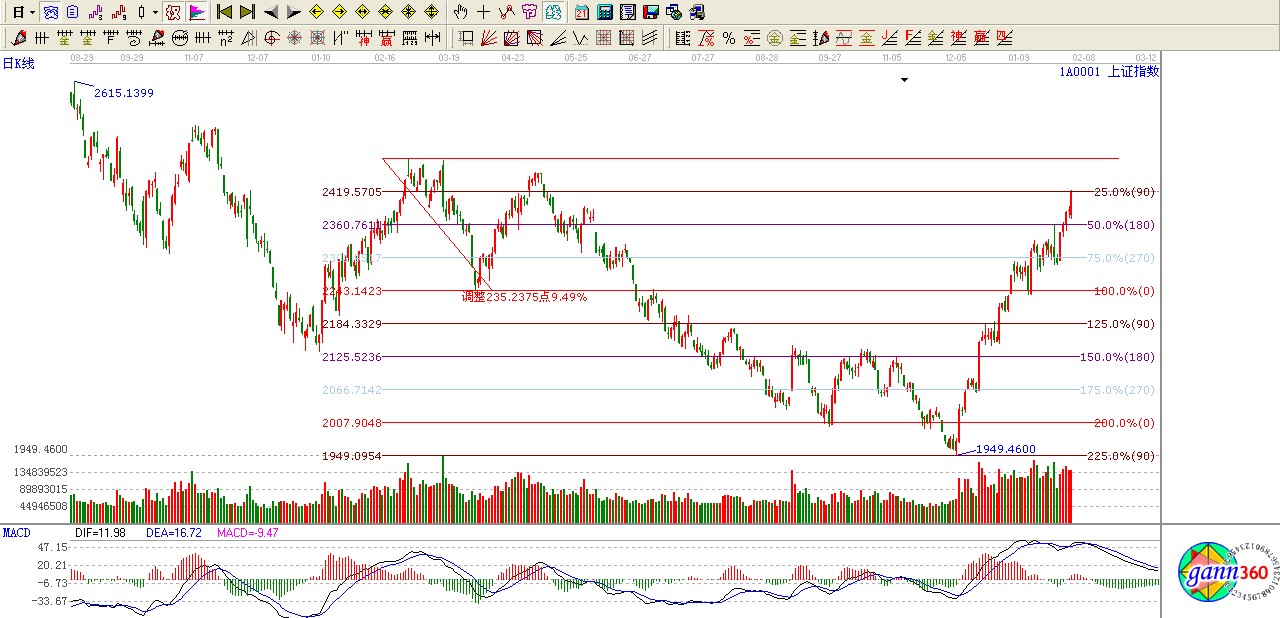This screenshot has height=618, width=1280.
Task: Open the period 日 dropdown arrow
Action: tap(32, 12)
